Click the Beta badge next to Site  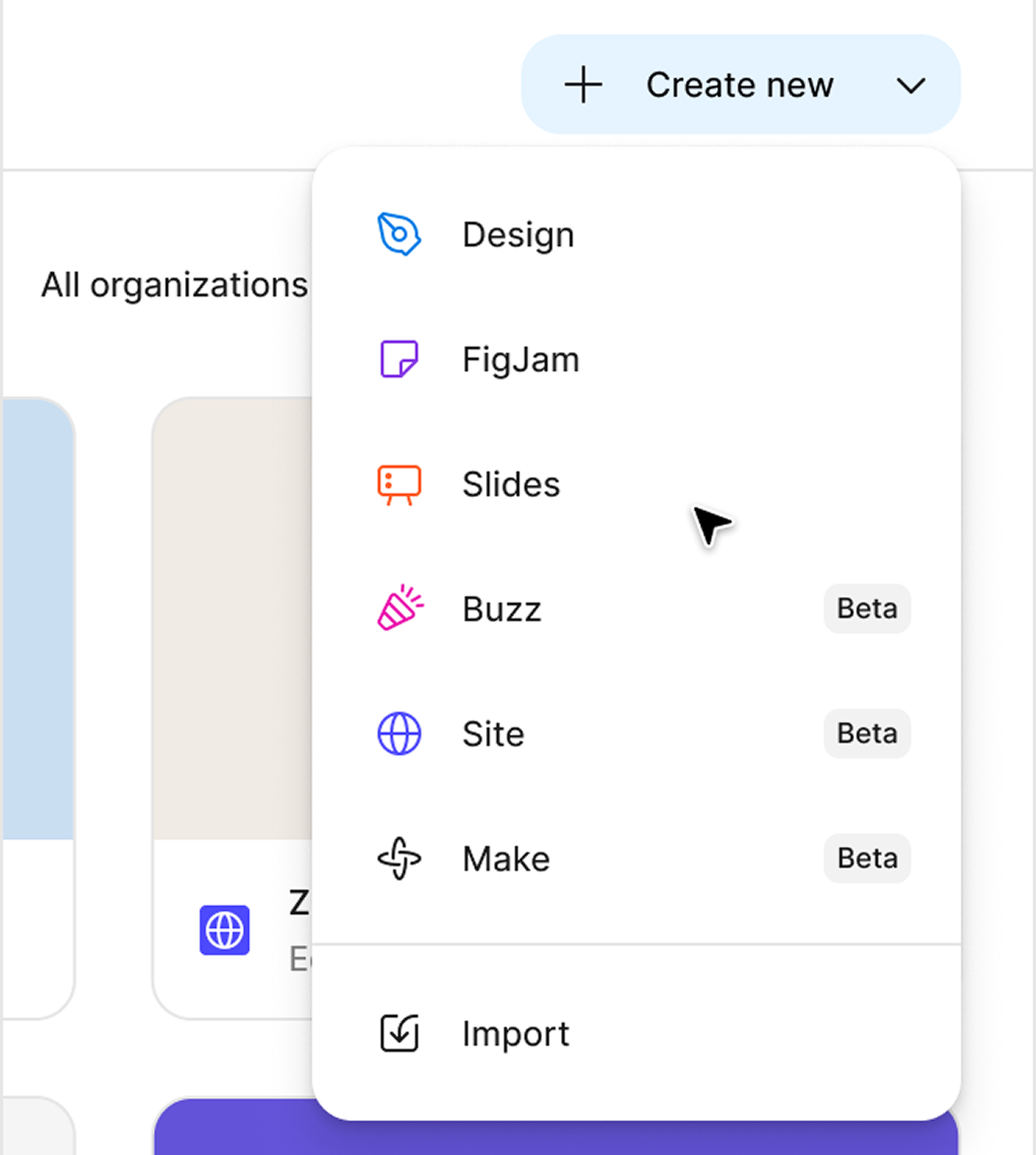[866, 733]
